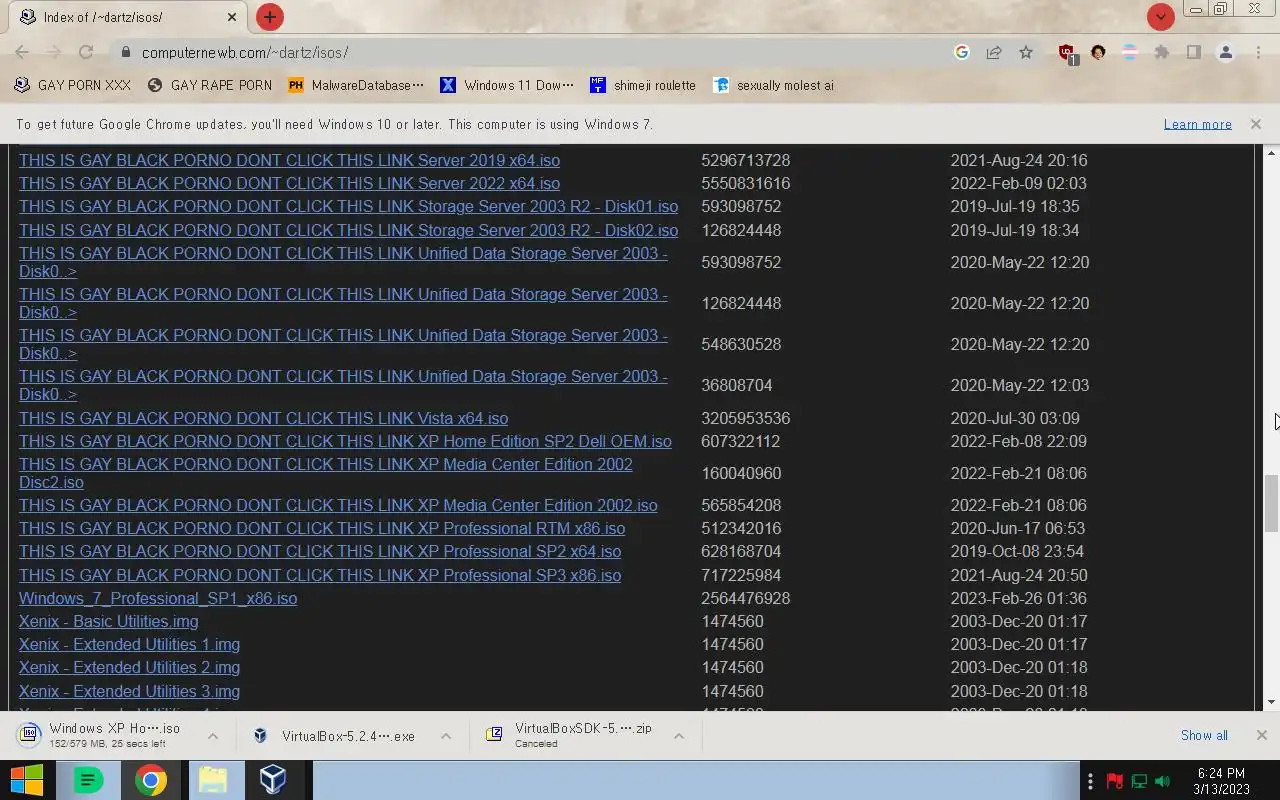This screenshot has width=1280, height=800.
Task: Toggle the Chrome side panel icon
Action: (x=1193, y=52)
